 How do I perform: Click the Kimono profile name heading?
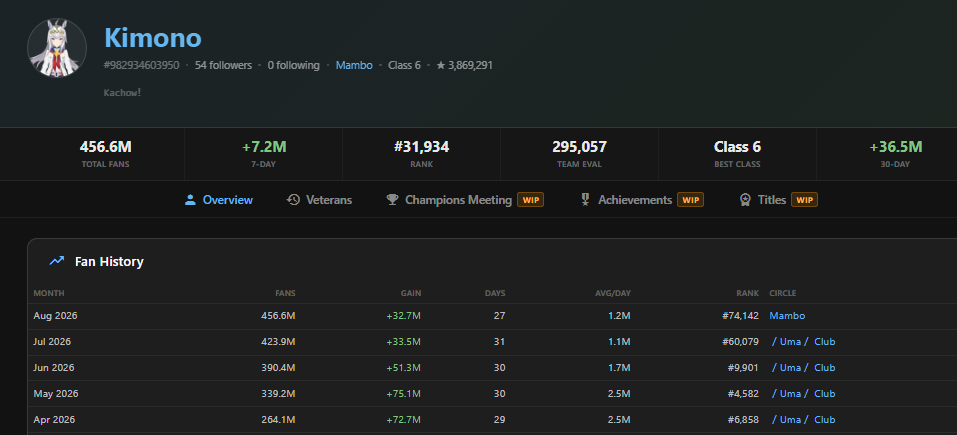[153, 37]
